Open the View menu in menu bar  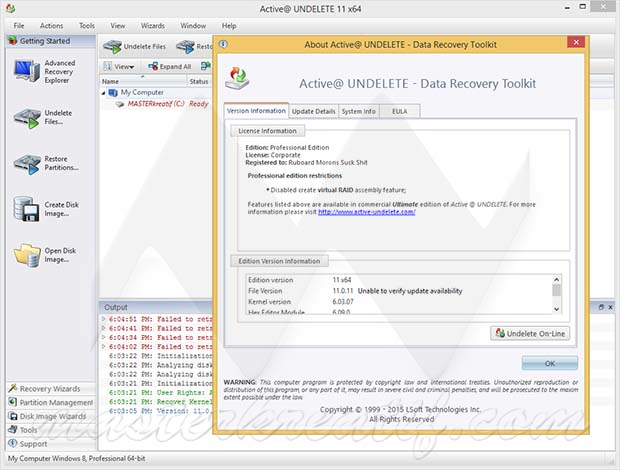pyautogui.click(x=117, y=26)
